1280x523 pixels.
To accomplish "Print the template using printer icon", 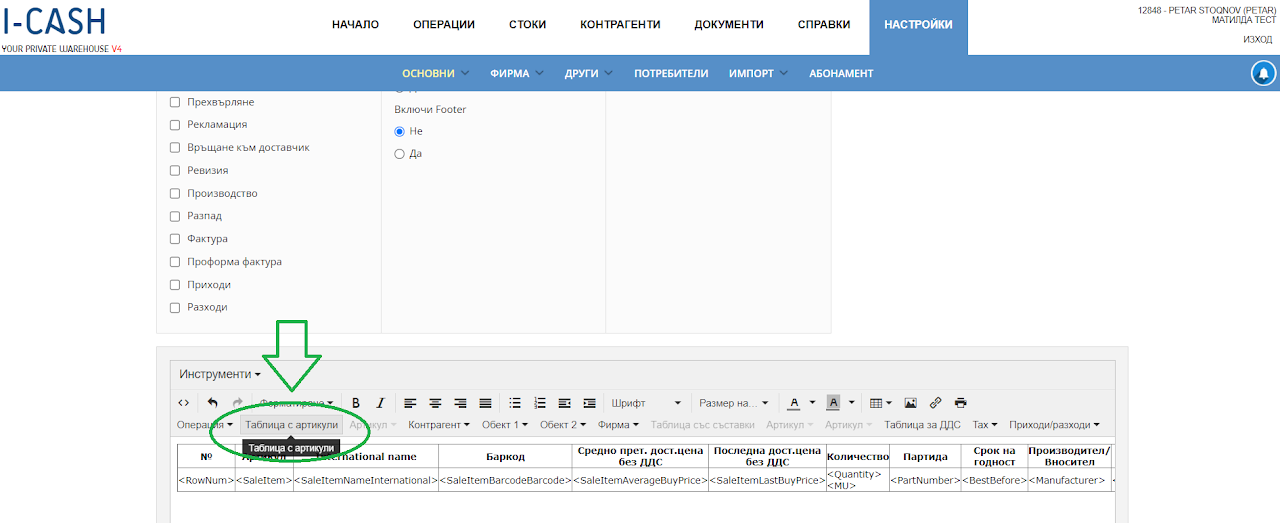I will [961, 403].
